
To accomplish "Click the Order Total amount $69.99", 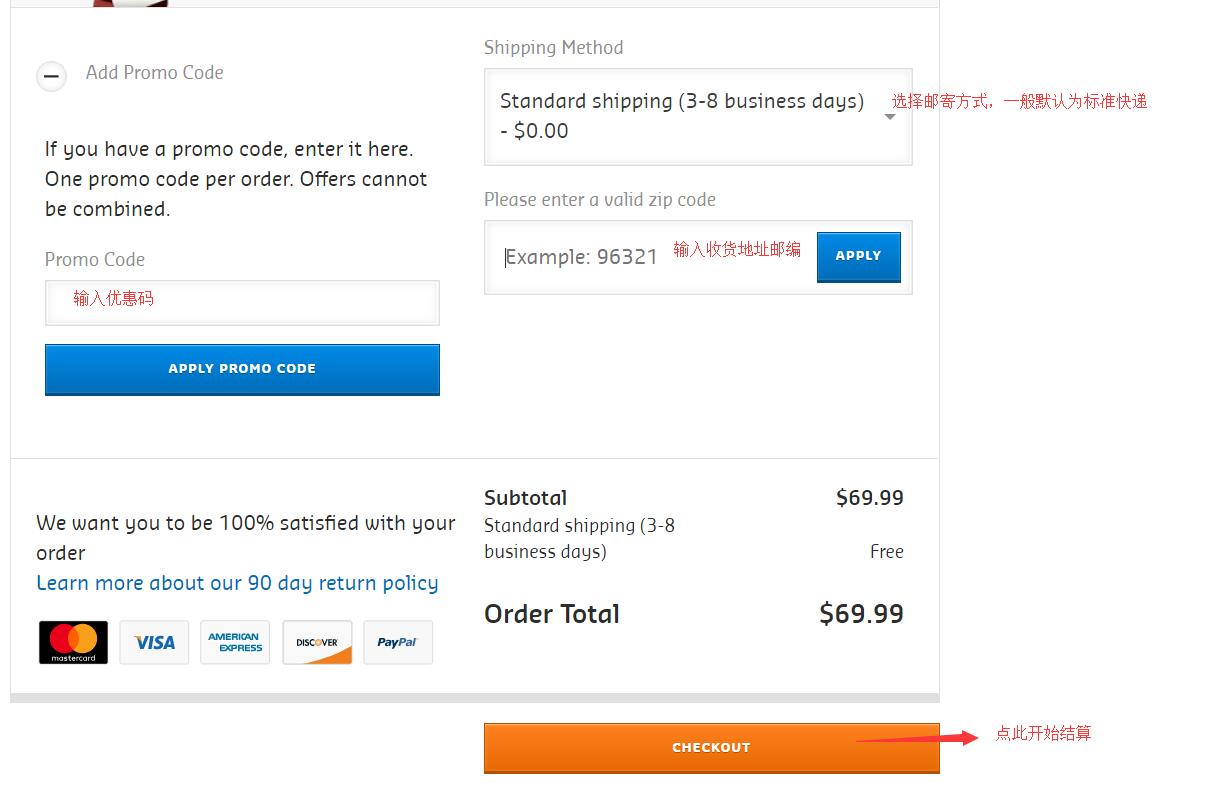I will click(x=860, y=613).
